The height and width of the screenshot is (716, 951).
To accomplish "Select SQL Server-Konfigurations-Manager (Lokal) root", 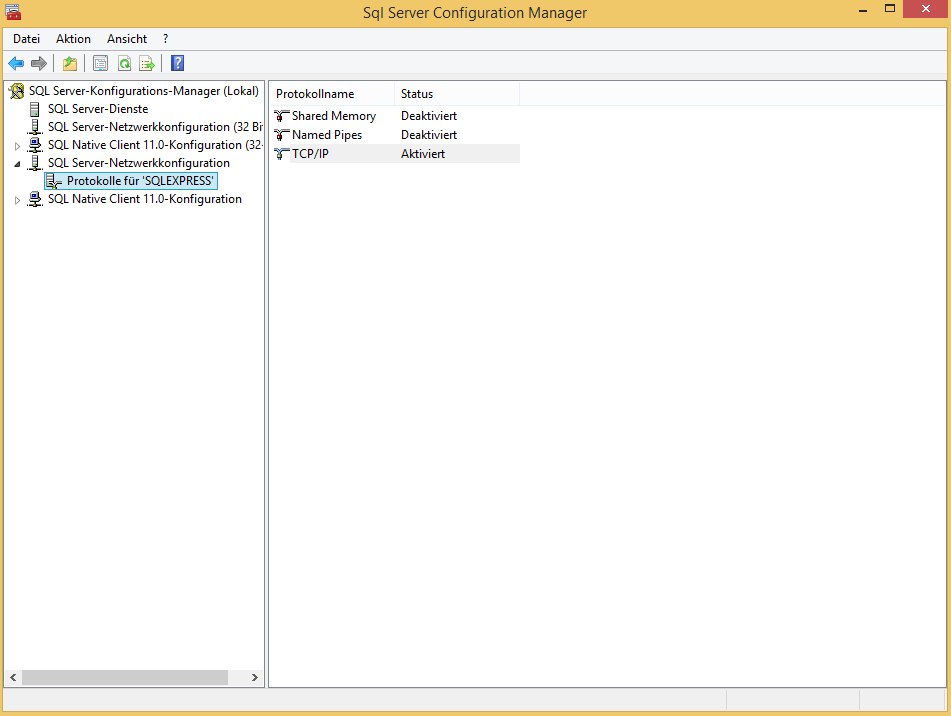I will [x=144, y=91].
